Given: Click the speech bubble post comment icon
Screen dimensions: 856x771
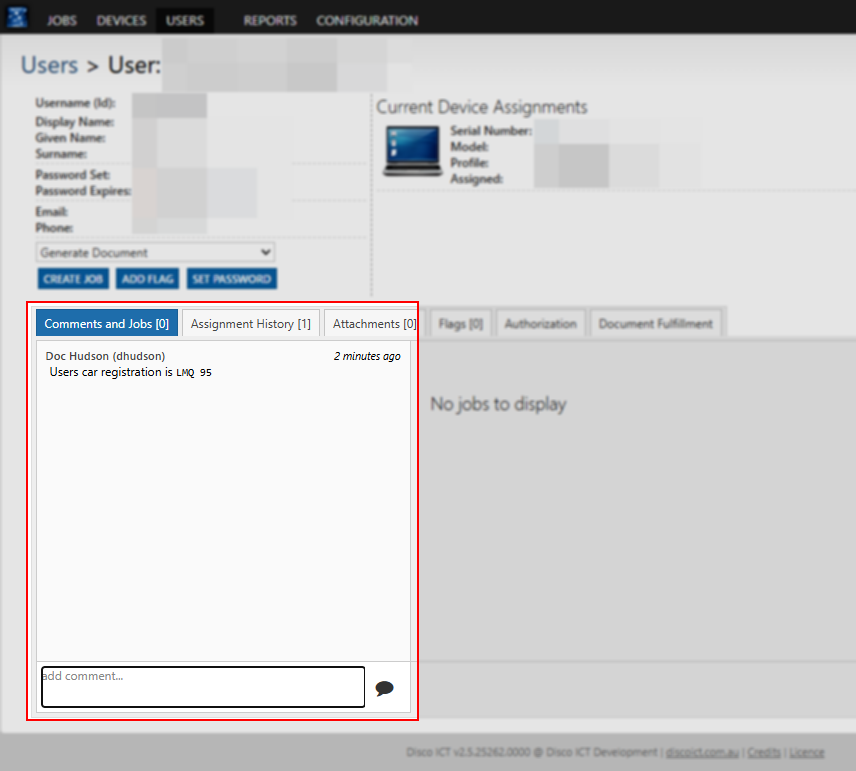Looking at the screenshot, I should [384, 688].
